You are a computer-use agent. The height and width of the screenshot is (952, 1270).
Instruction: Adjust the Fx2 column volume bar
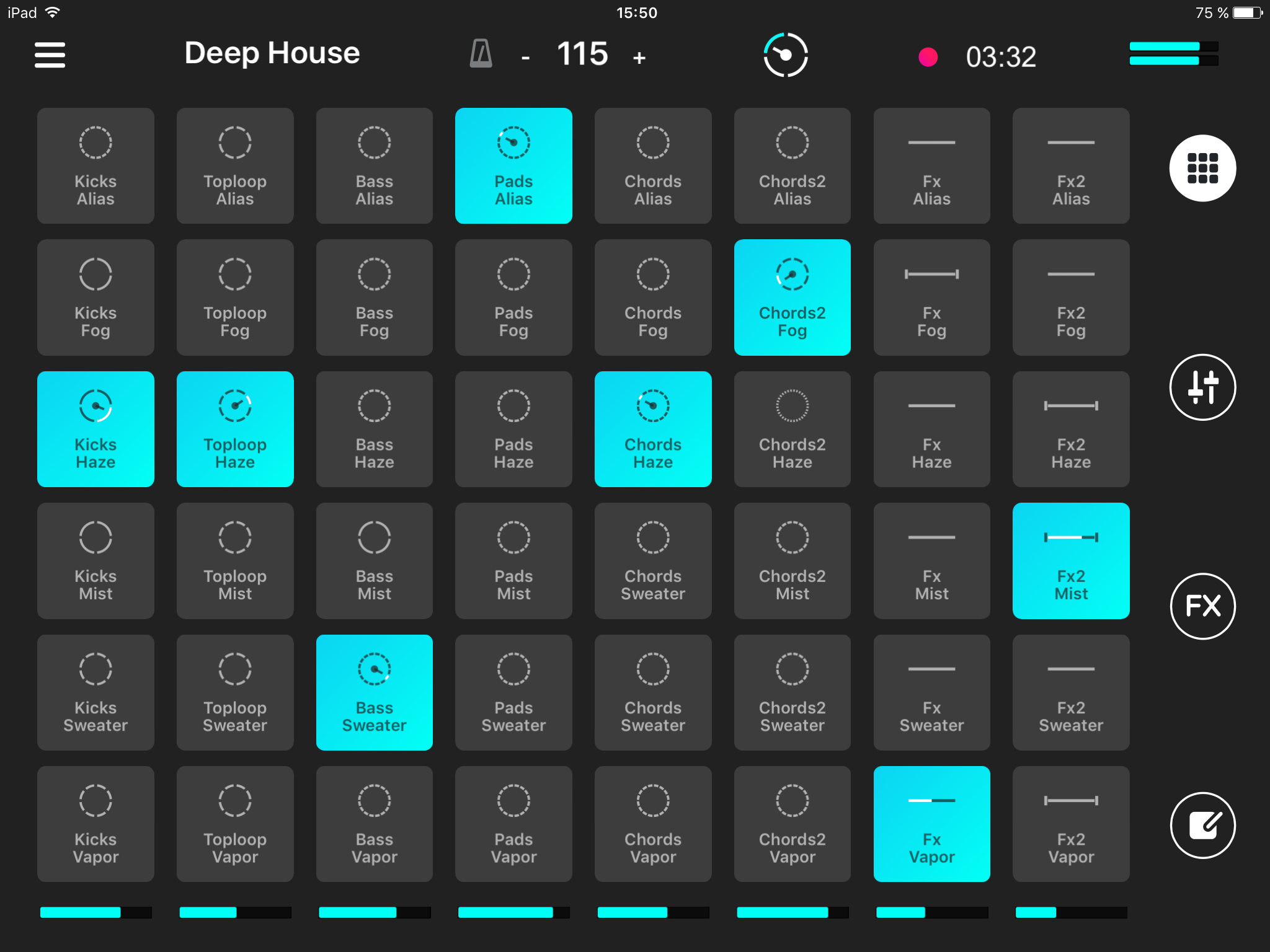click(x=1070, y=912)
